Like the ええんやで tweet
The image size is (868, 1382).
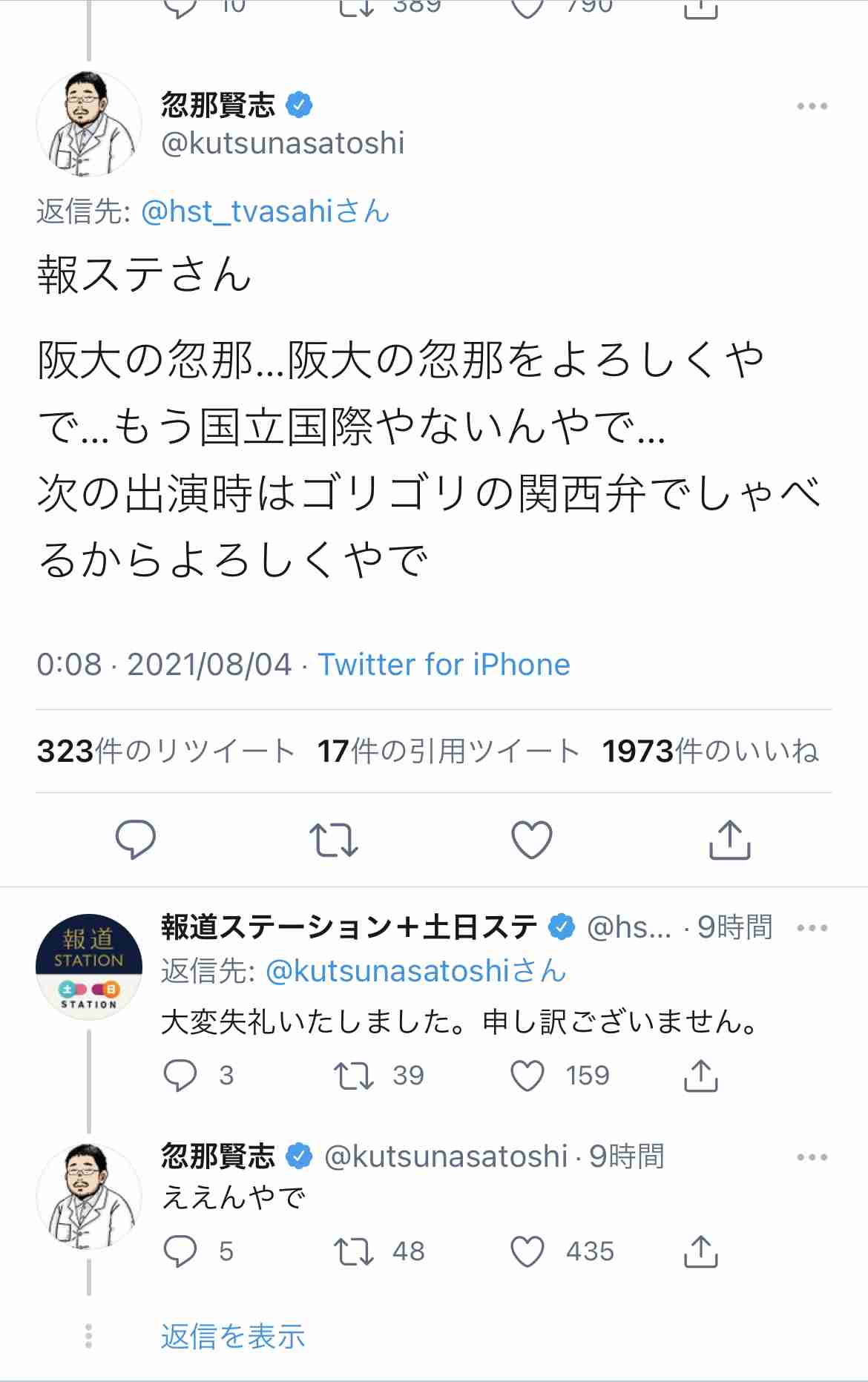pos(528,1252)
